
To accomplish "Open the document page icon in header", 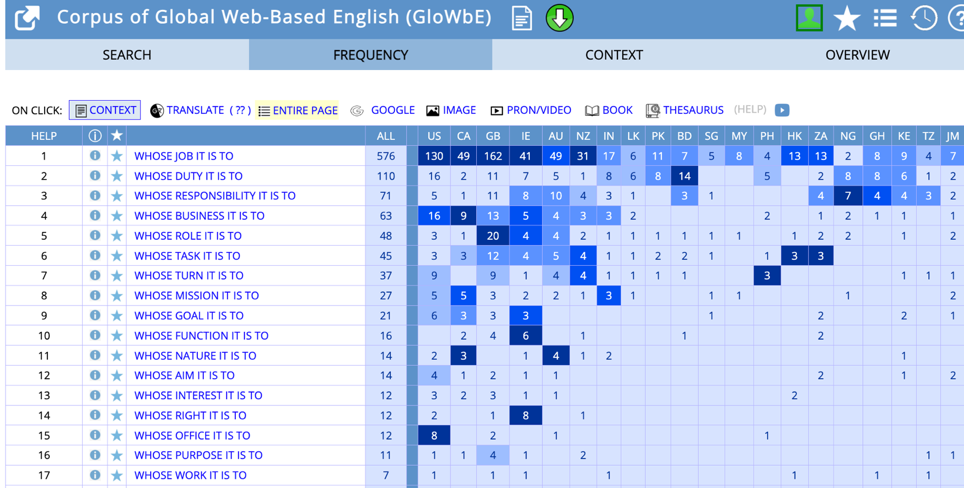I will [522, 18].
